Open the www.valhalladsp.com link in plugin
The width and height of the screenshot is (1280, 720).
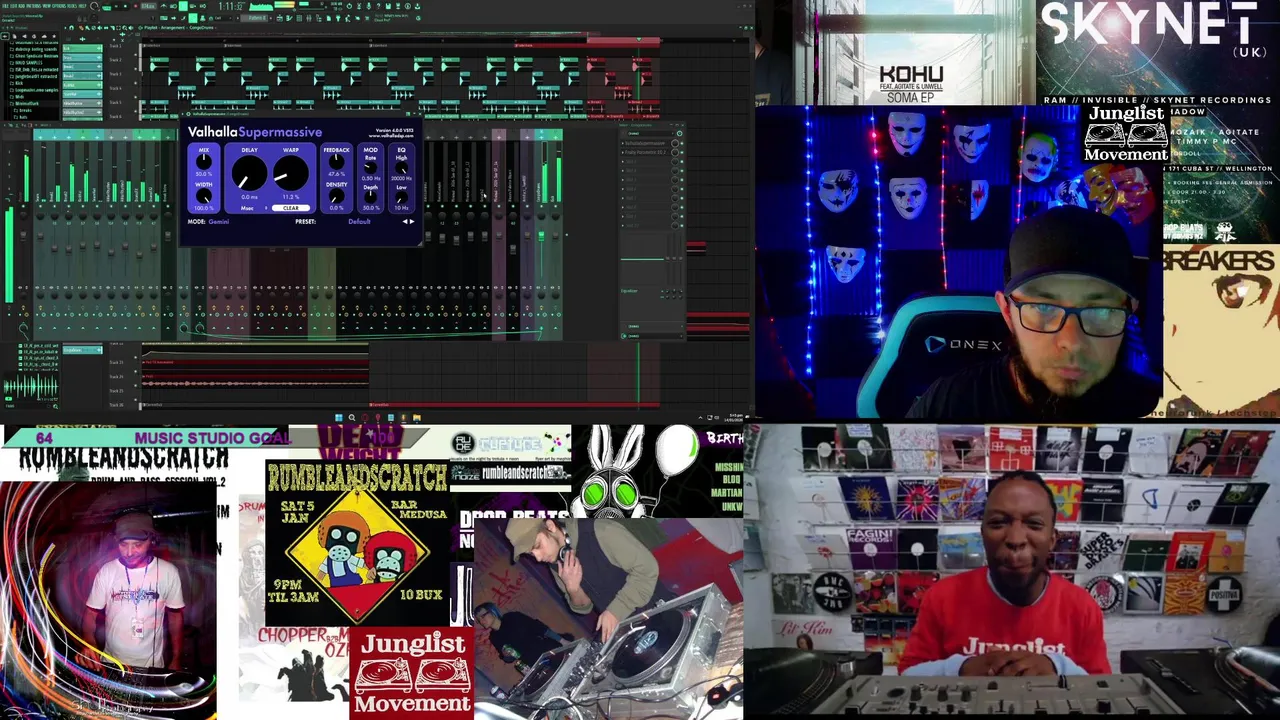tap(391, 136)
